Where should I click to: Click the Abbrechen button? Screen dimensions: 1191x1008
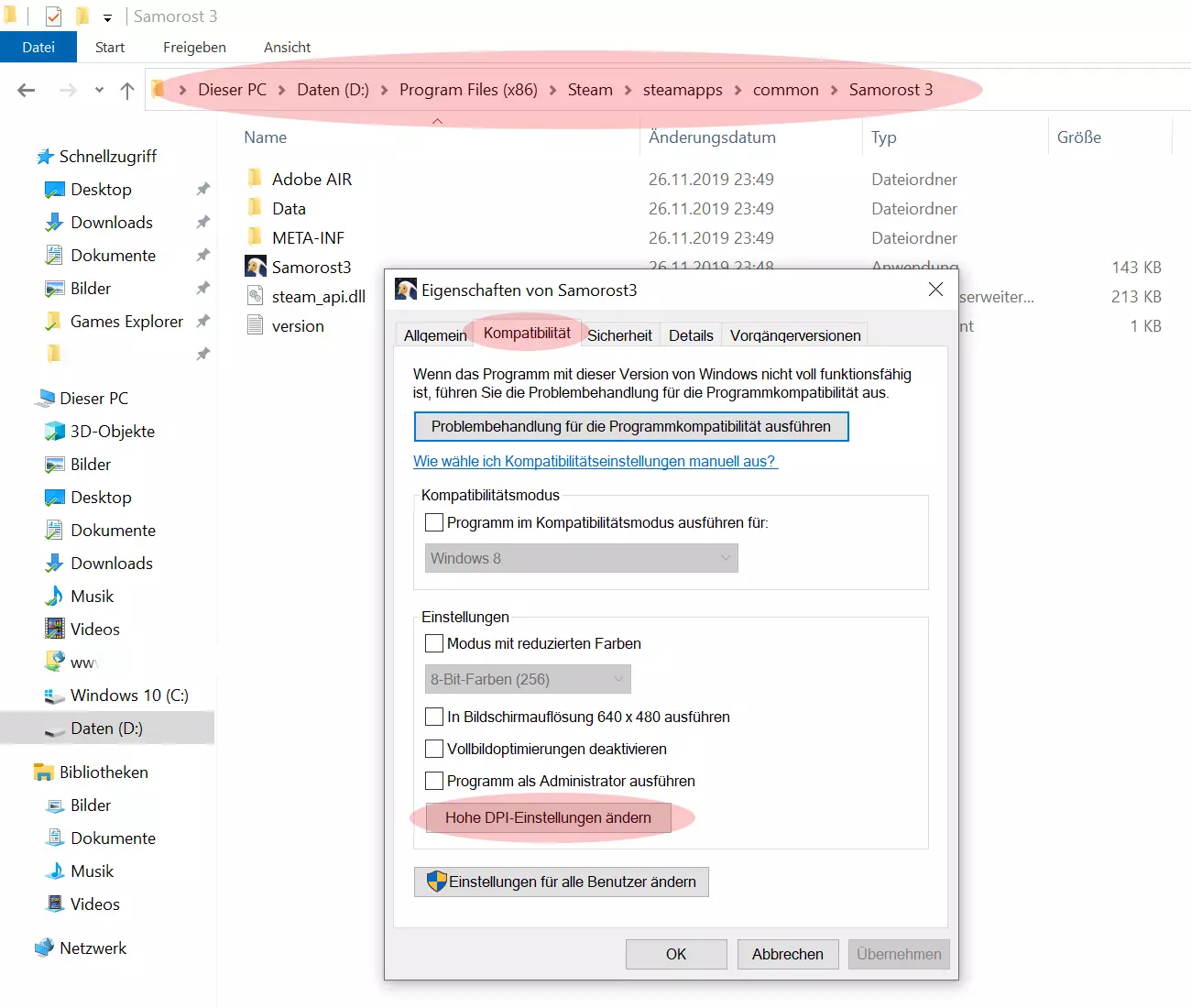788,954
